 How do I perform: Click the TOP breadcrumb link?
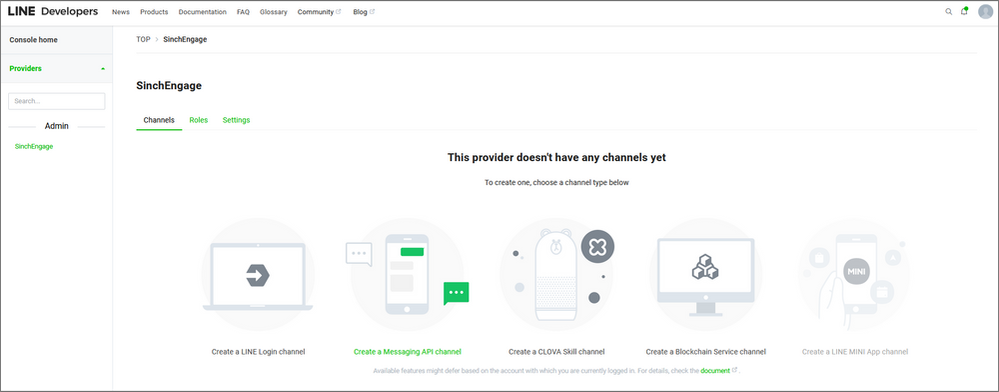143,40
